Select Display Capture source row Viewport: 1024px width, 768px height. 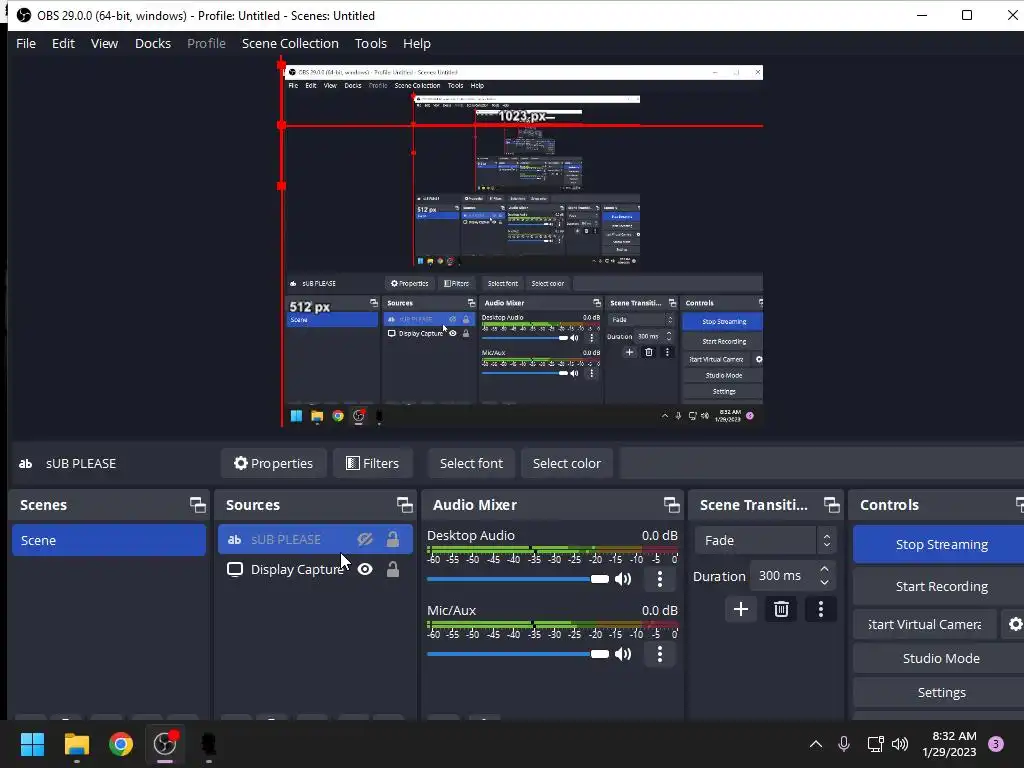[315, 569]
